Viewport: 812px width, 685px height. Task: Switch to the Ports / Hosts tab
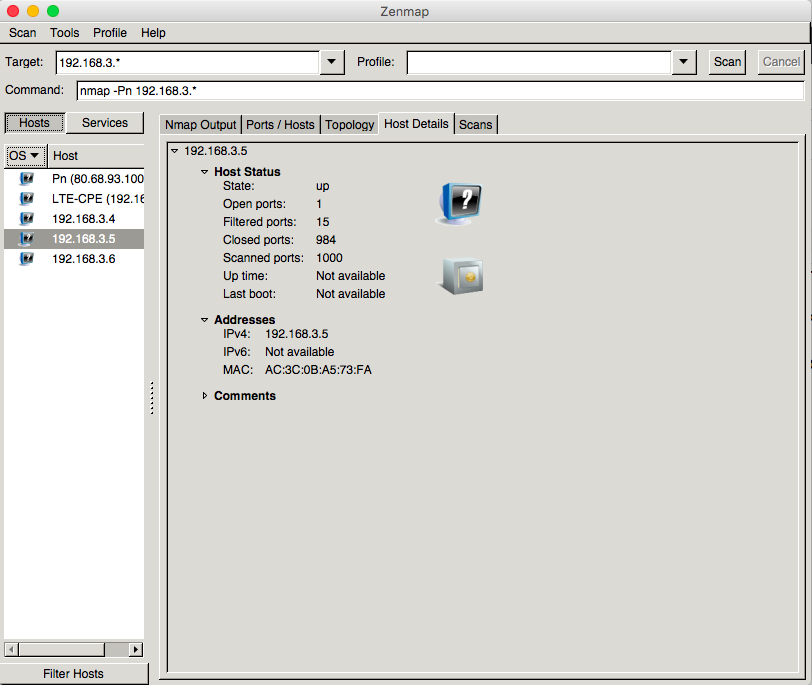click(280, 125)
